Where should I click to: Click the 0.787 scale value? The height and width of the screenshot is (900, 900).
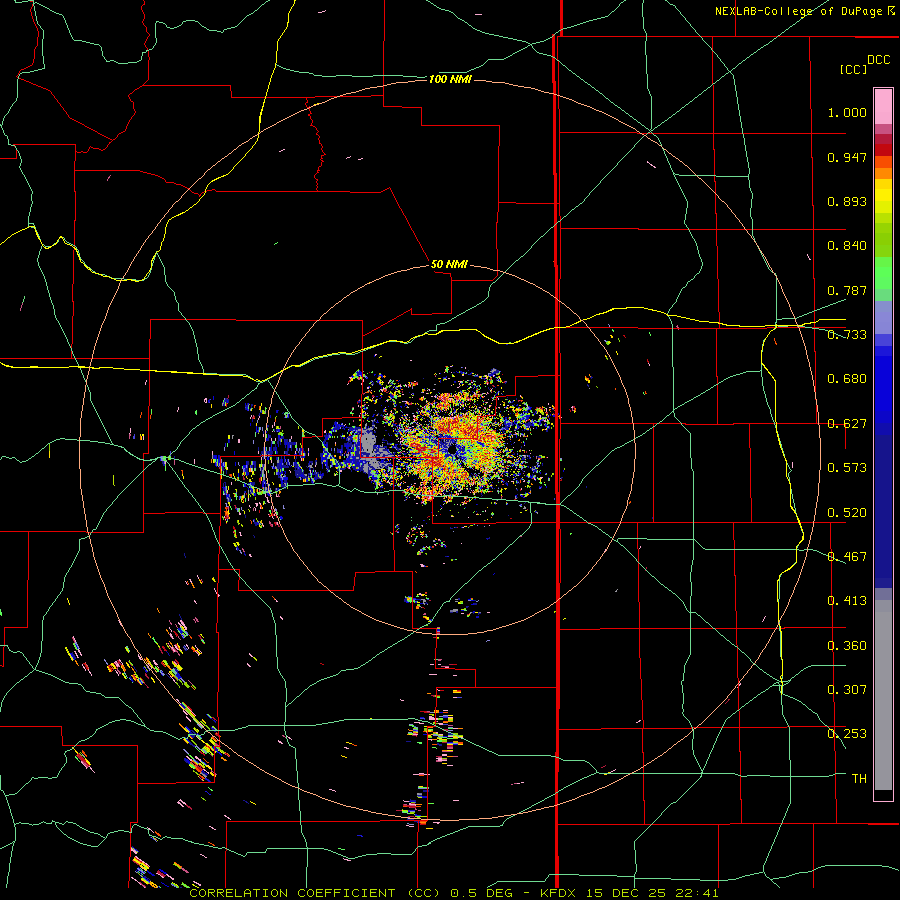(847, 290)
